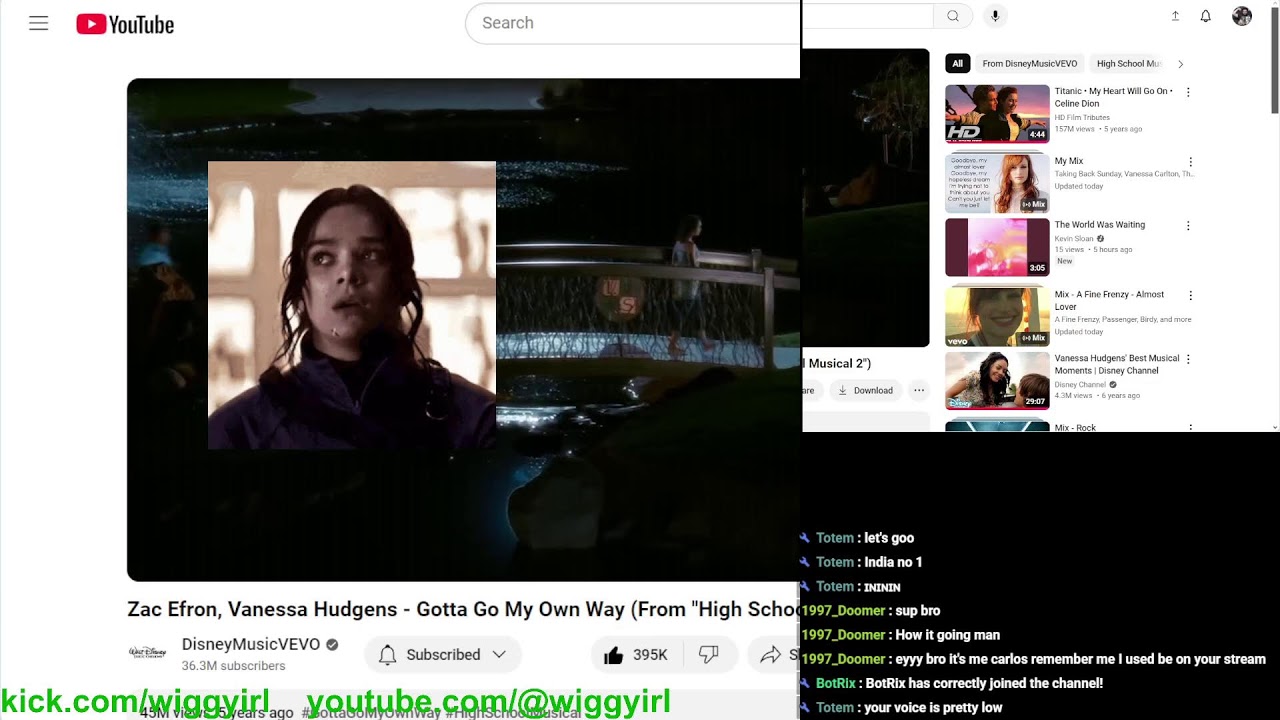Open more actions ellipsis beside Download
Viewport: 1280px width, 720px height.
918,390
